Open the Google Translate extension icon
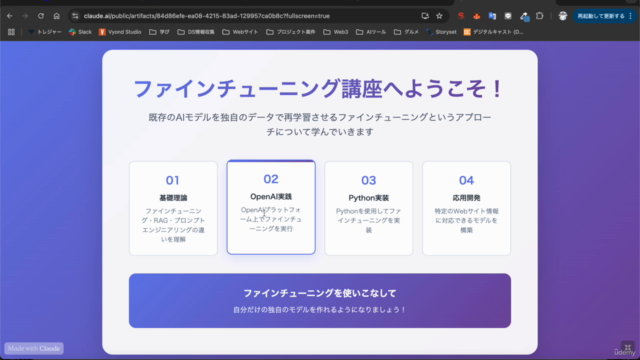This screenshot has width=640, height=360. (492, 16)
